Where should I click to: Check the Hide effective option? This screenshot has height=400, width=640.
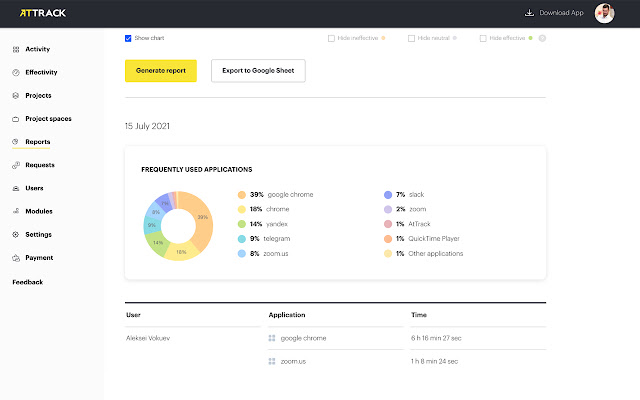pyautogui.click(x=483, y=38)
